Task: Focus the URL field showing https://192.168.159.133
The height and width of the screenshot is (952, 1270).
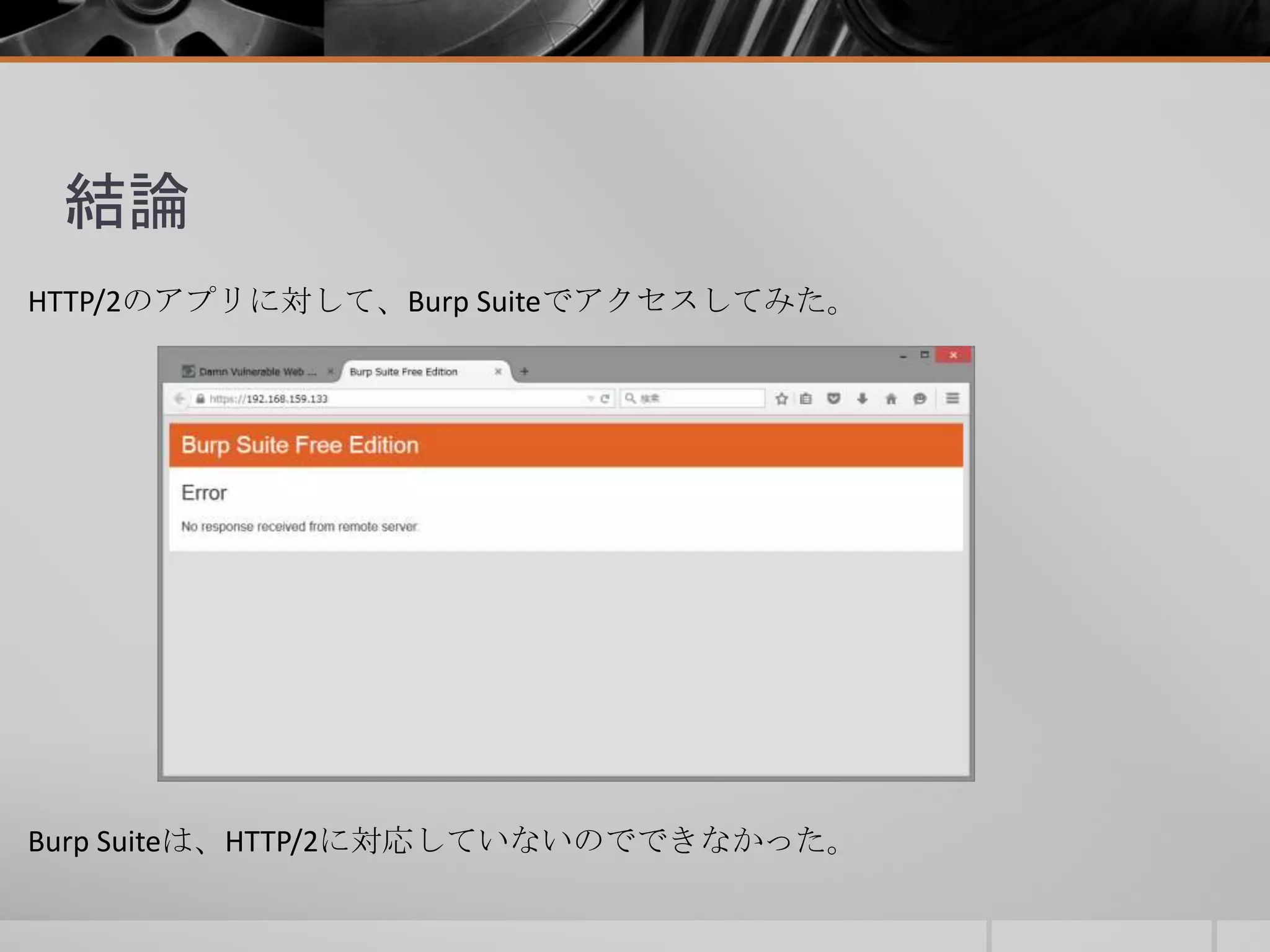Action: pyautogui.click(x=397, y=399)
